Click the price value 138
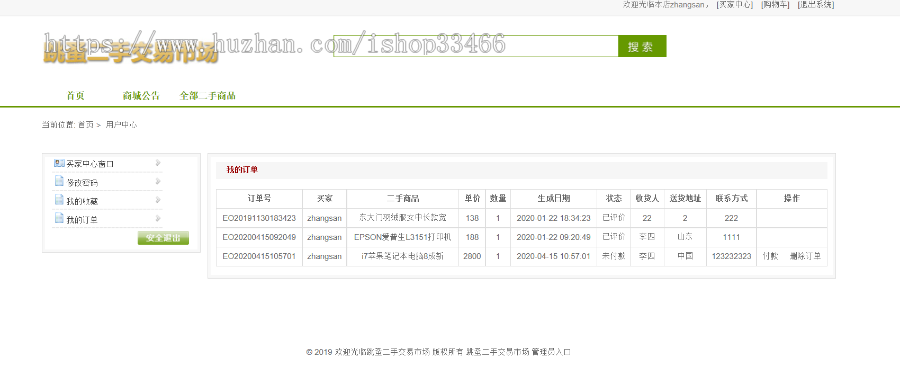Screen dimensions: 900x375 (472, 218)
